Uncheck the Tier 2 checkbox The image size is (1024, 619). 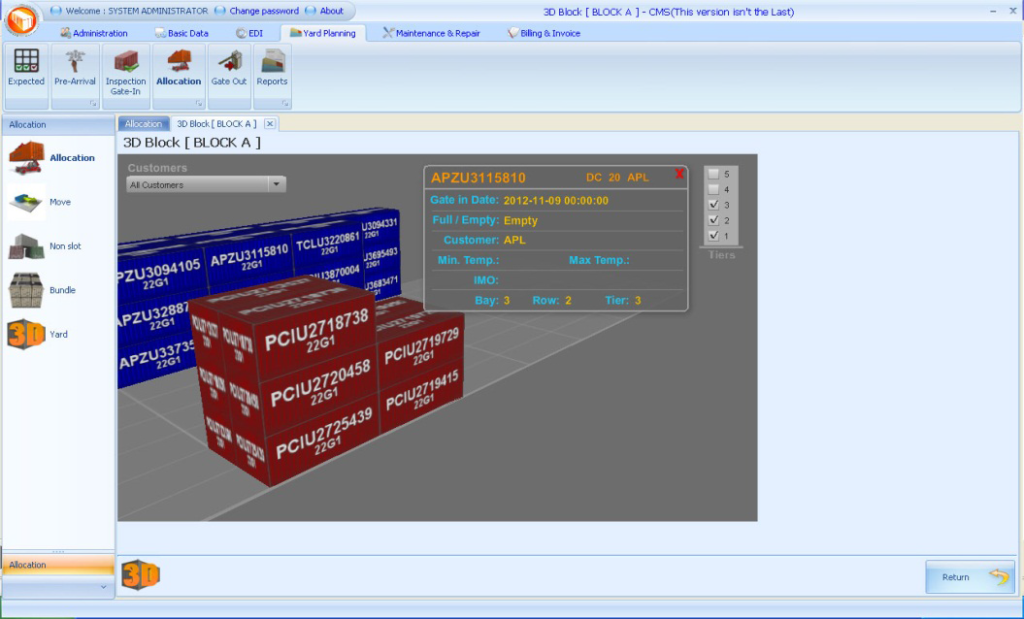tap(713, 221)
